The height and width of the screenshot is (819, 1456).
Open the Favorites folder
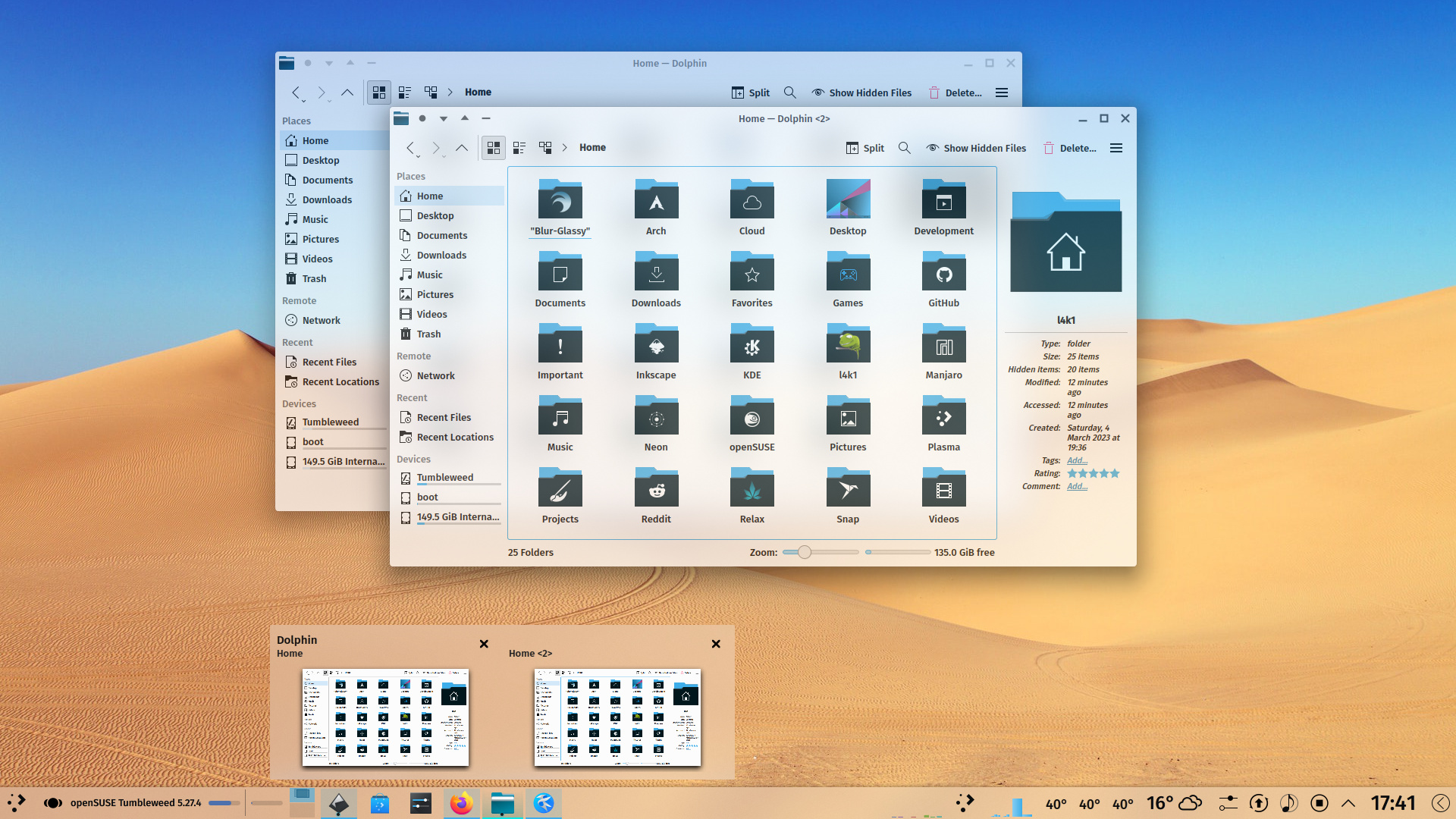coord(752,278)
